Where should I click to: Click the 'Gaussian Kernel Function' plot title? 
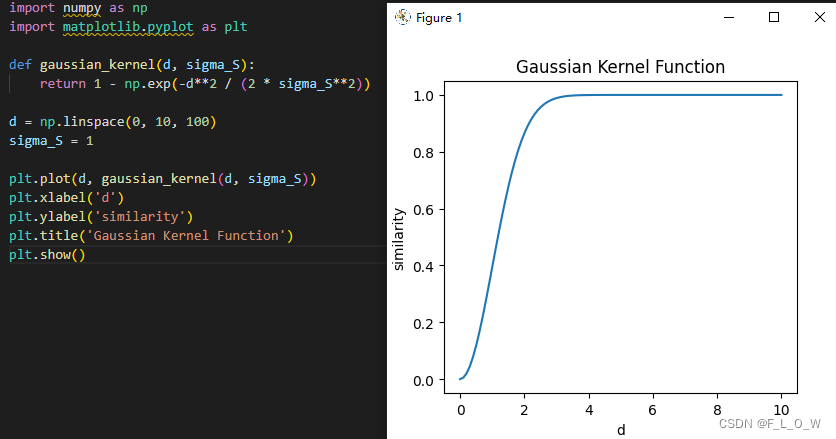coord(620,67)
